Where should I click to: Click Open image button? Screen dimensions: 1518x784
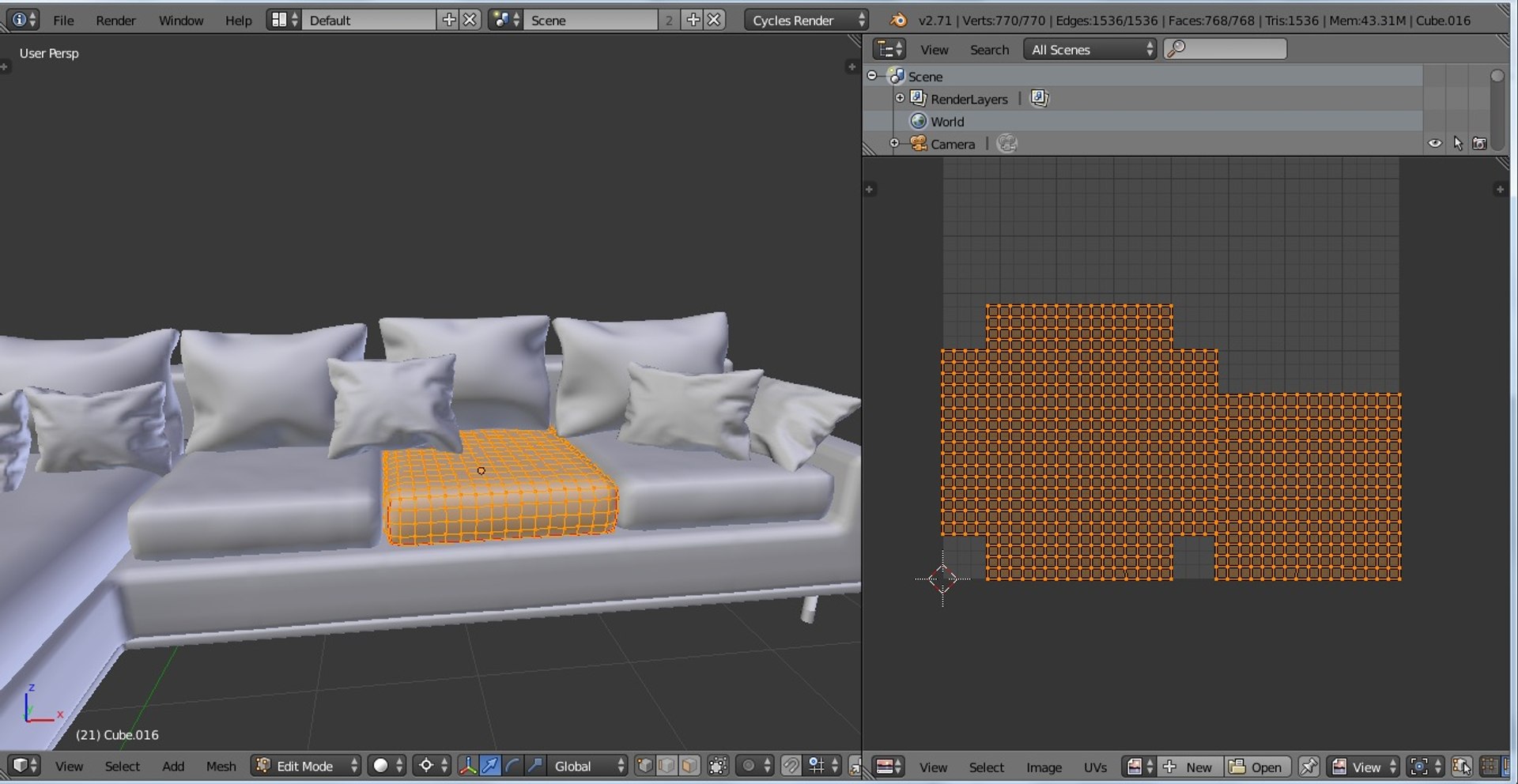[1258, 767]
